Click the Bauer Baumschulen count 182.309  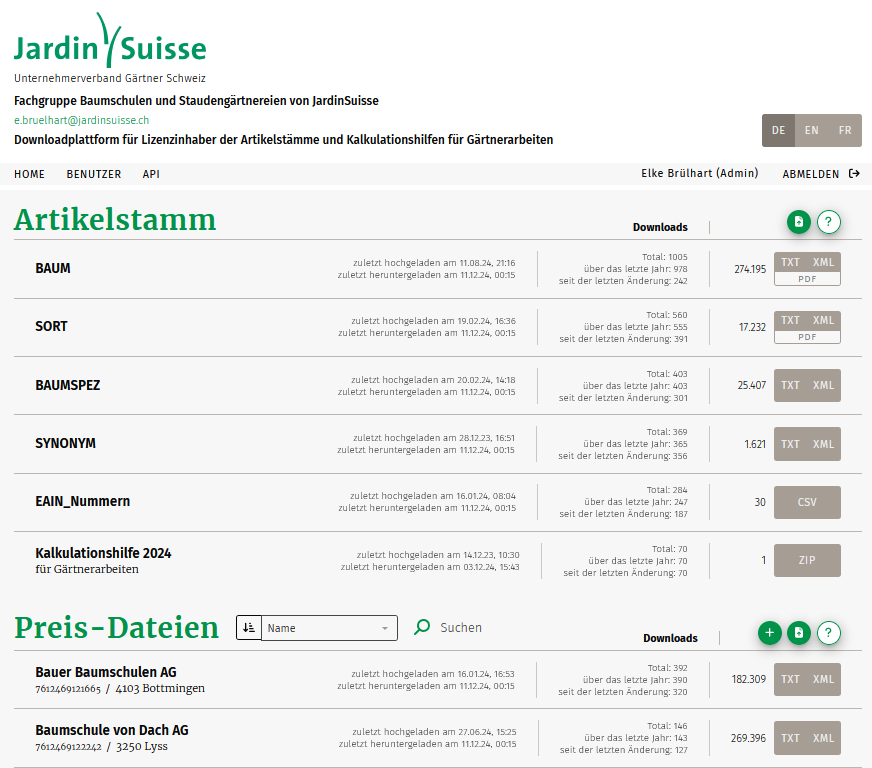click(x=749, y=679)
